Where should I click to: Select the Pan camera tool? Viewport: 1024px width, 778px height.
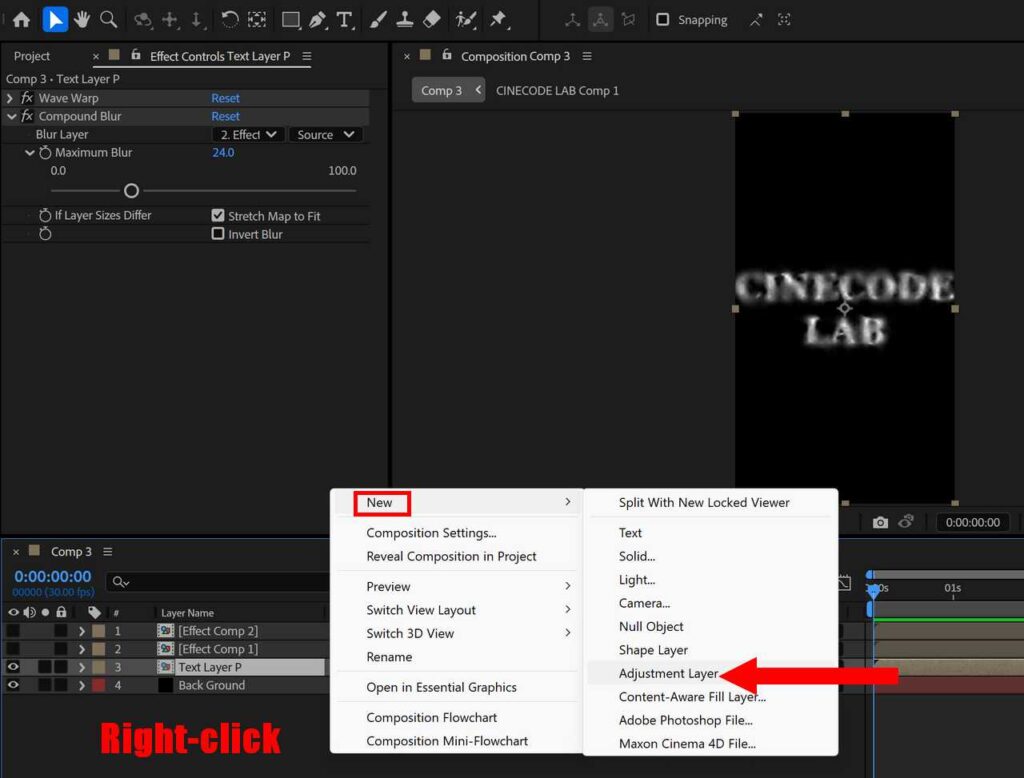point(169,20)
